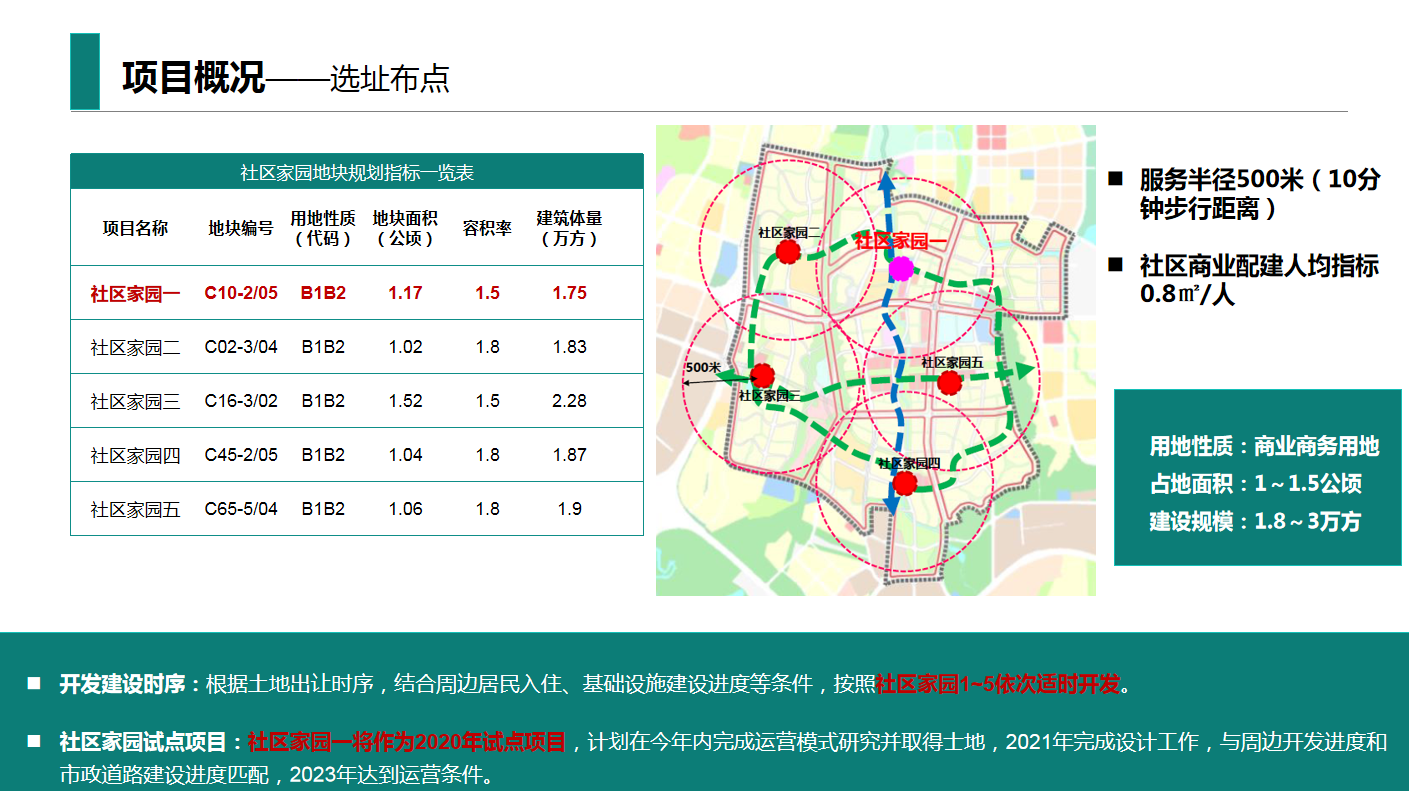1409x791 pixels.
Task: Click the green right-pointing arrowhead on map
Action: pos(1024,371)
